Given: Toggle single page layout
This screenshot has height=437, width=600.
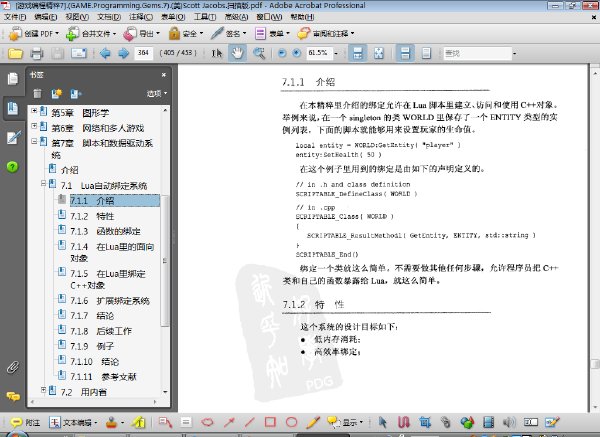Looking at the screenshot, I should pyautogui.click(x=426, y=53).
